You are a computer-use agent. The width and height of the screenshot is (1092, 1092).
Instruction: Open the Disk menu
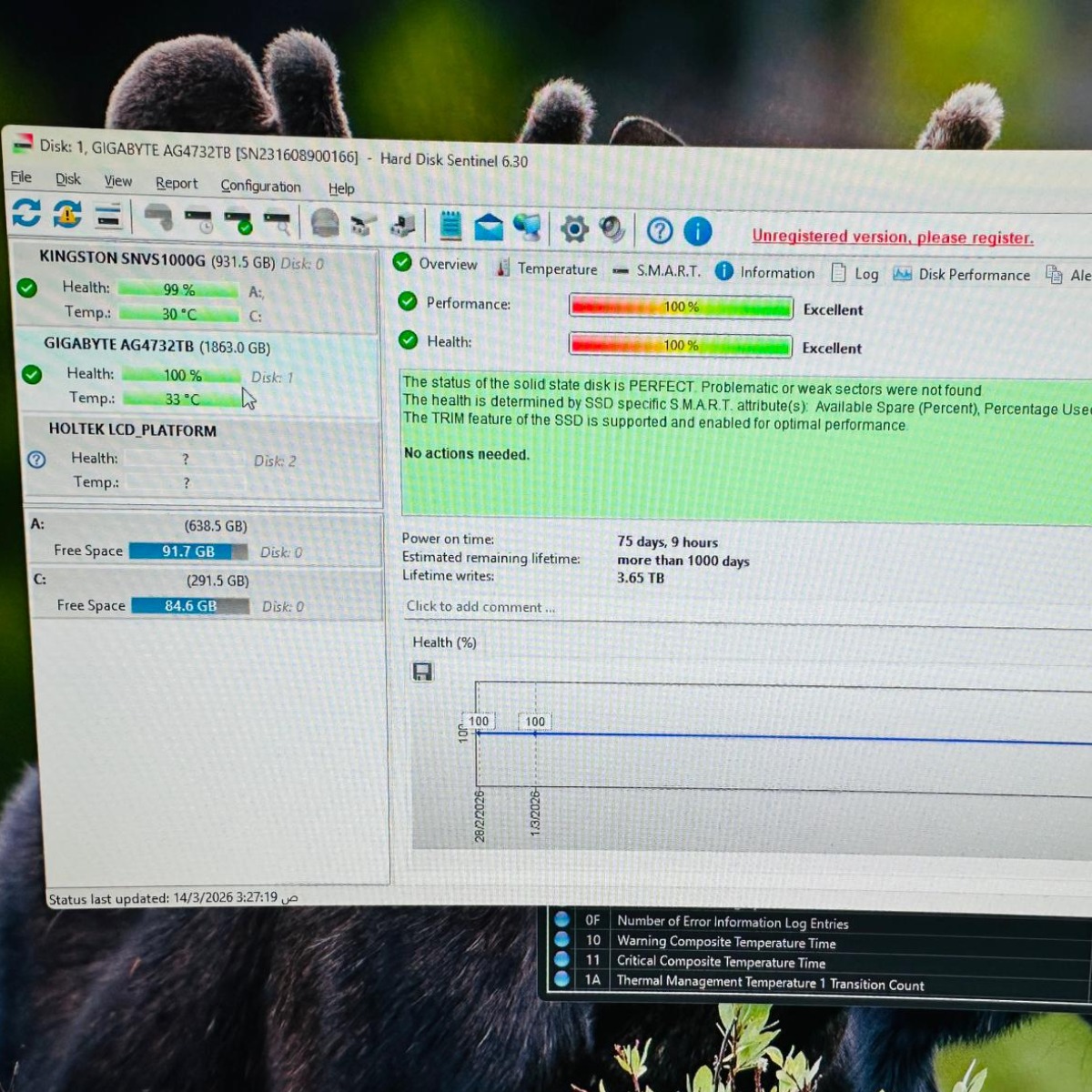67,179
